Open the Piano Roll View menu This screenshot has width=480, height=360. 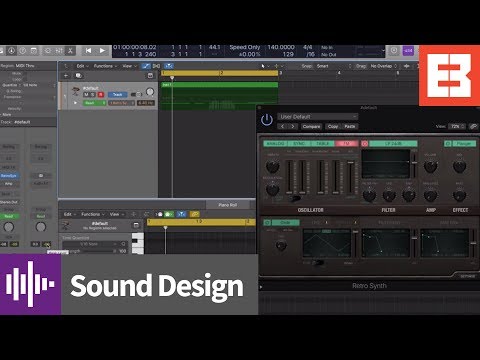pyautogui.click(x=117, y=214)
